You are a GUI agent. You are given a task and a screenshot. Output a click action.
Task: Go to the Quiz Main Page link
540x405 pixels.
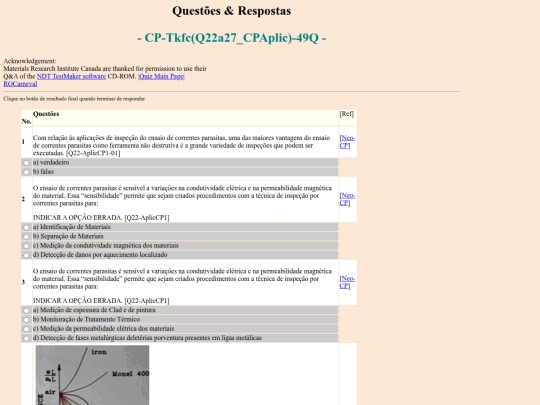pyautogui.click(x=161, y=76)
